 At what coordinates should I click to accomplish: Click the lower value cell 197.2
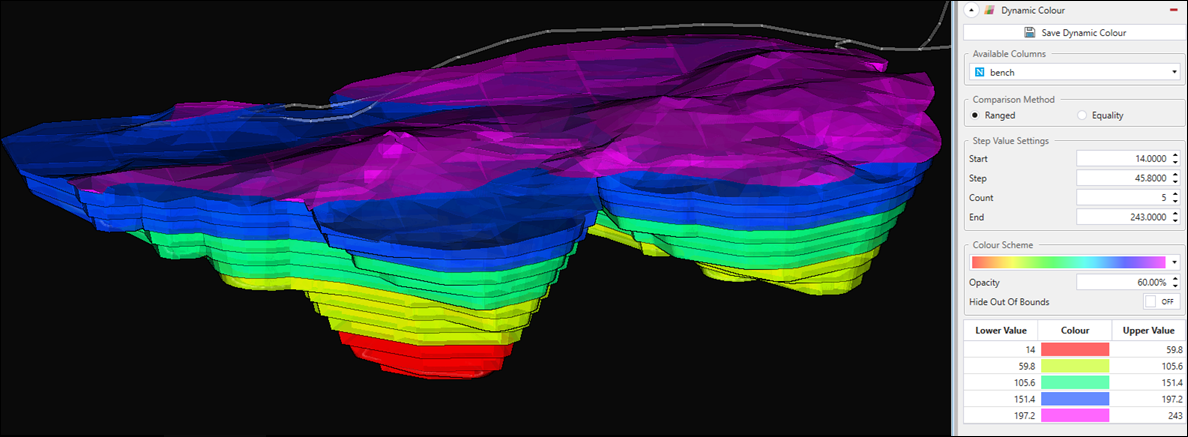click(x=1000, y=417)
